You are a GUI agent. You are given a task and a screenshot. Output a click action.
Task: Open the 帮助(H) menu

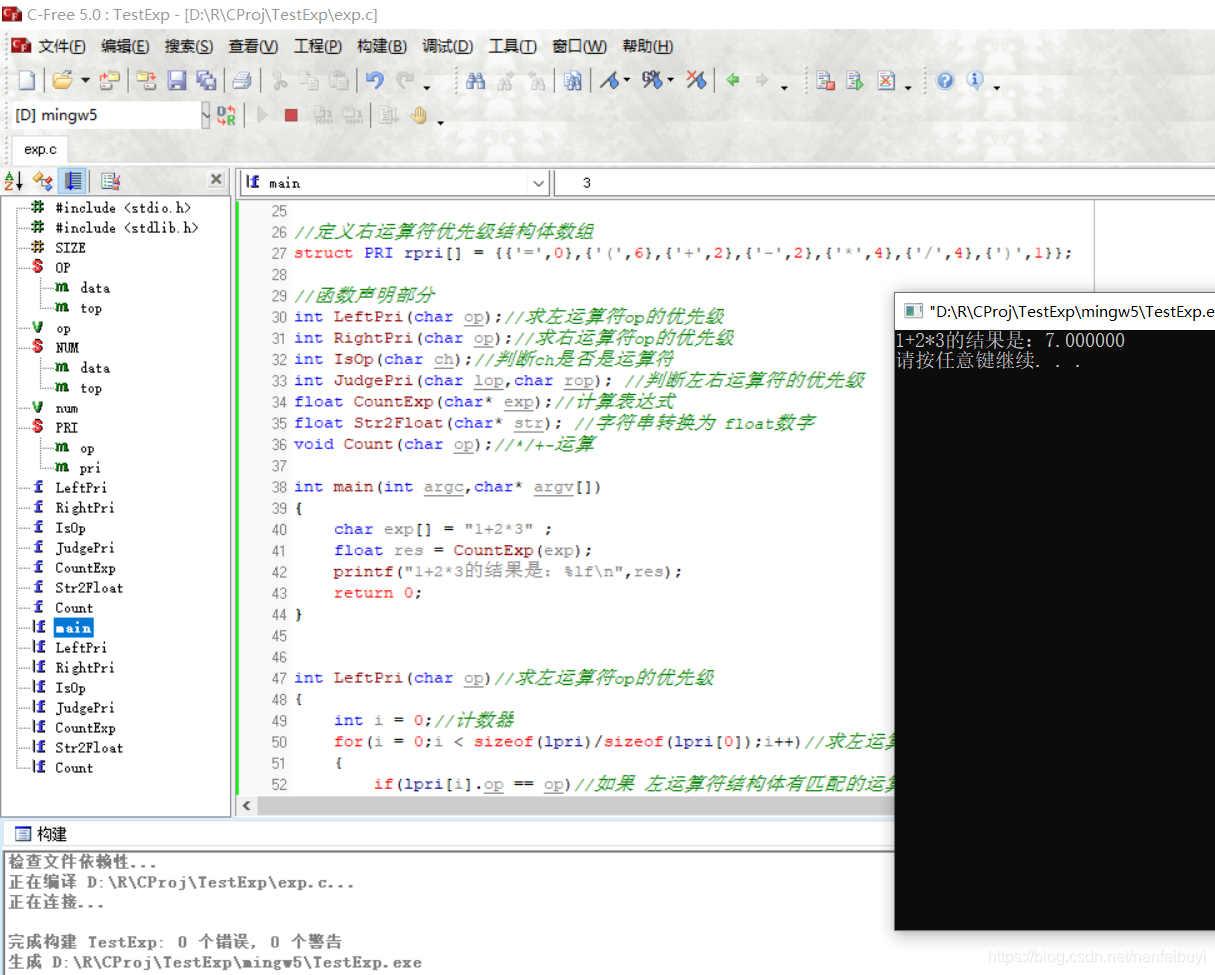(x=648, y=46)
